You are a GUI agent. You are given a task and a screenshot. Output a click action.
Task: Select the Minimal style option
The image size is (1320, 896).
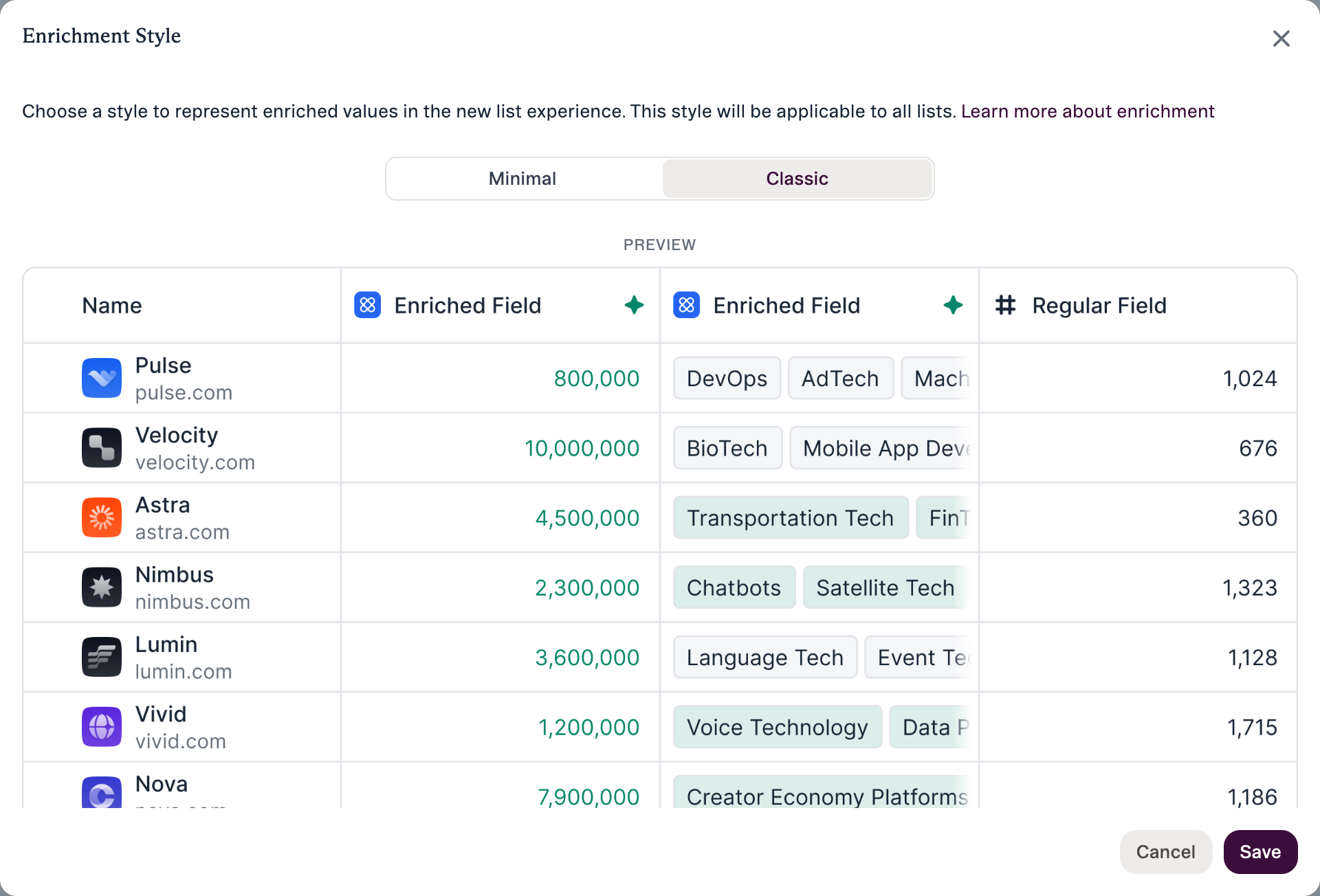[x=522, y=179]
